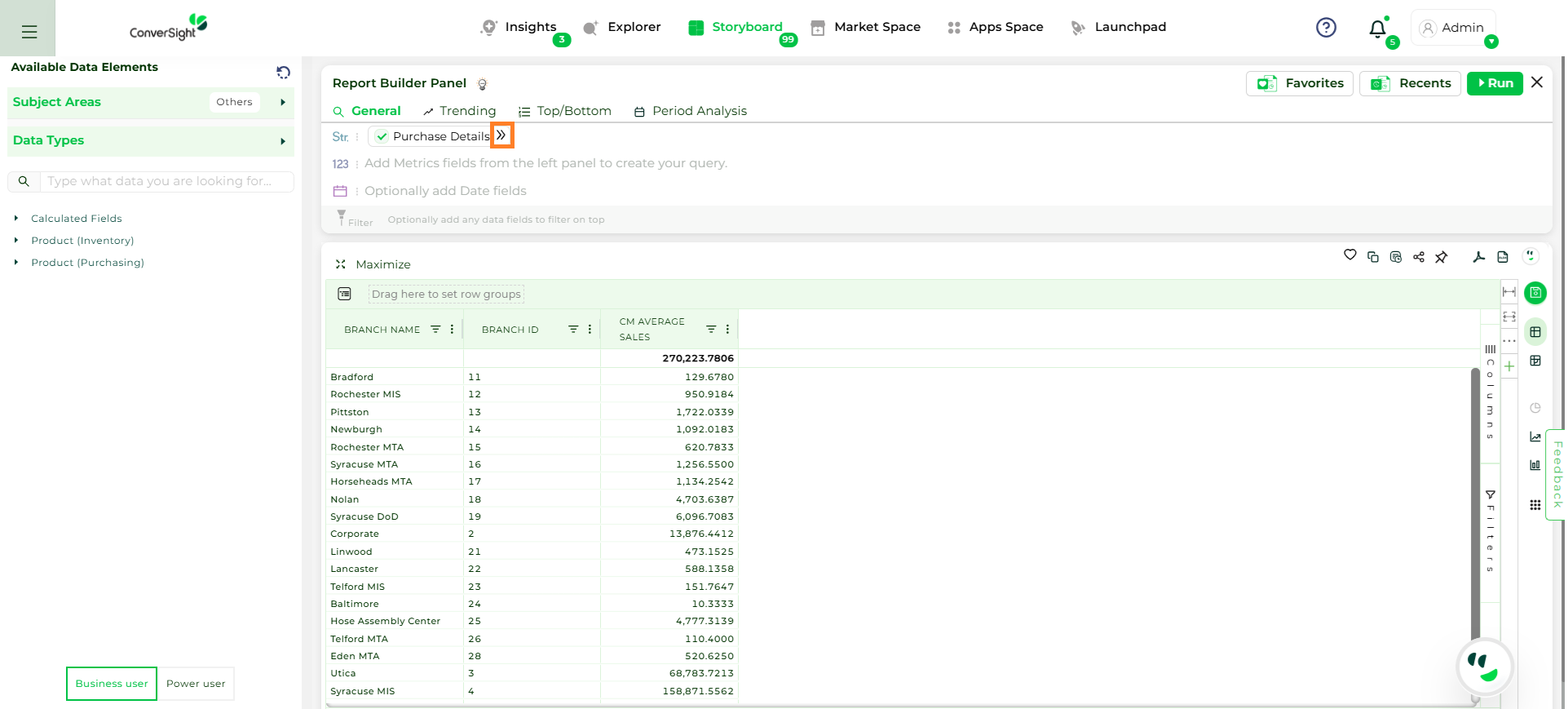Expand the Subject Areas section arrow
Image resolution: width=1568 pixels, height=709 pixels.
pos(282,102)
